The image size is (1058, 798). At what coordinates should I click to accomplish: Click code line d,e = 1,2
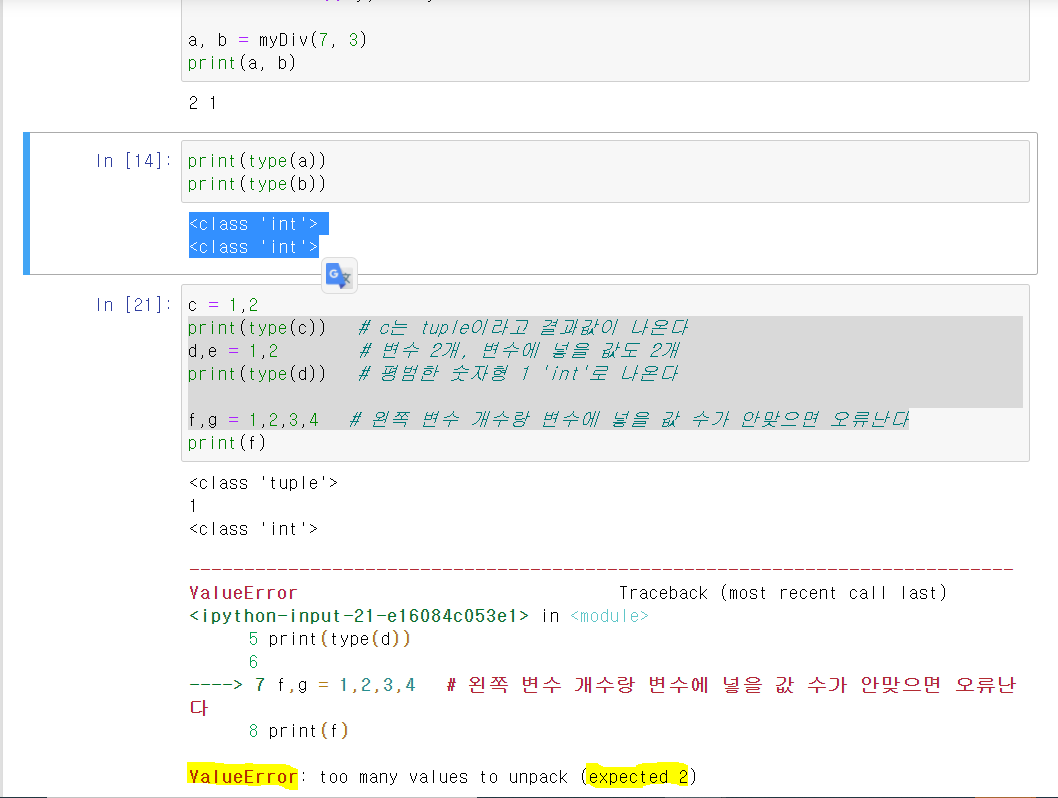click(x=233, y=351)
